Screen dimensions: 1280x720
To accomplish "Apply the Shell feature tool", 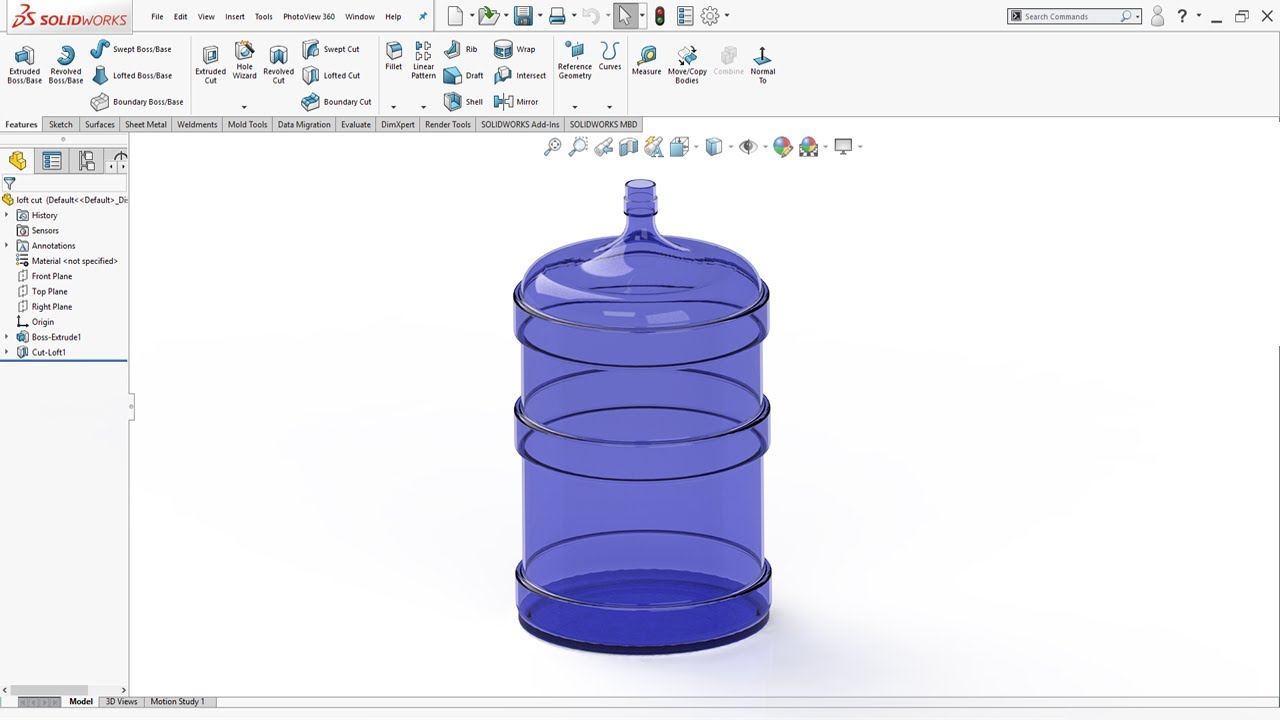I will tap(464, 101).
